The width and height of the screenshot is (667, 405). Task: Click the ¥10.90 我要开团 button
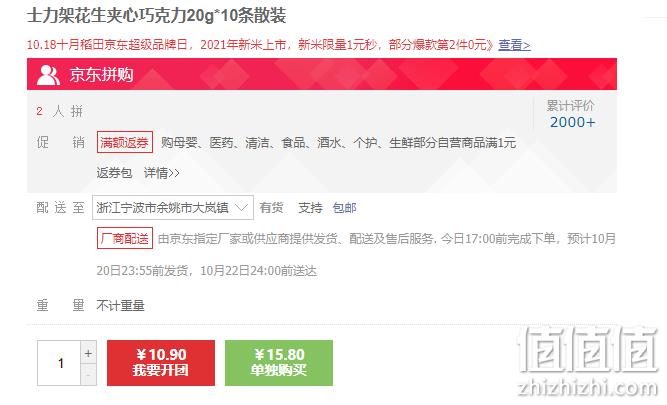click(161, 363)
